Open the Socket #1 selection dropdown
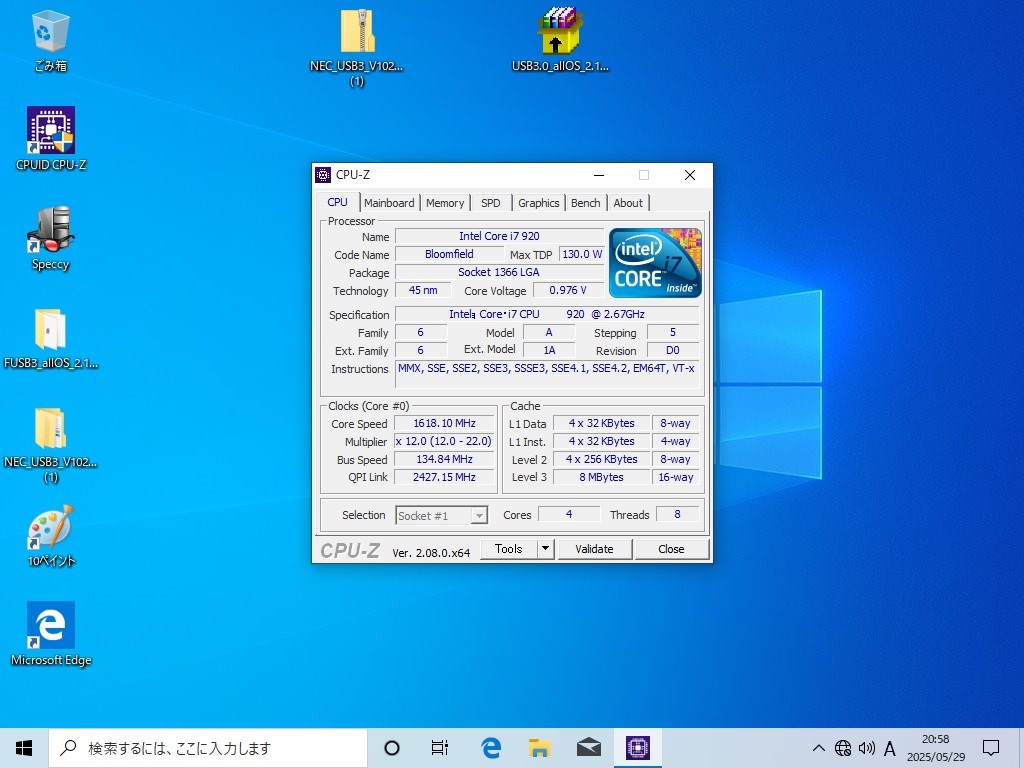 coord(441,515)
